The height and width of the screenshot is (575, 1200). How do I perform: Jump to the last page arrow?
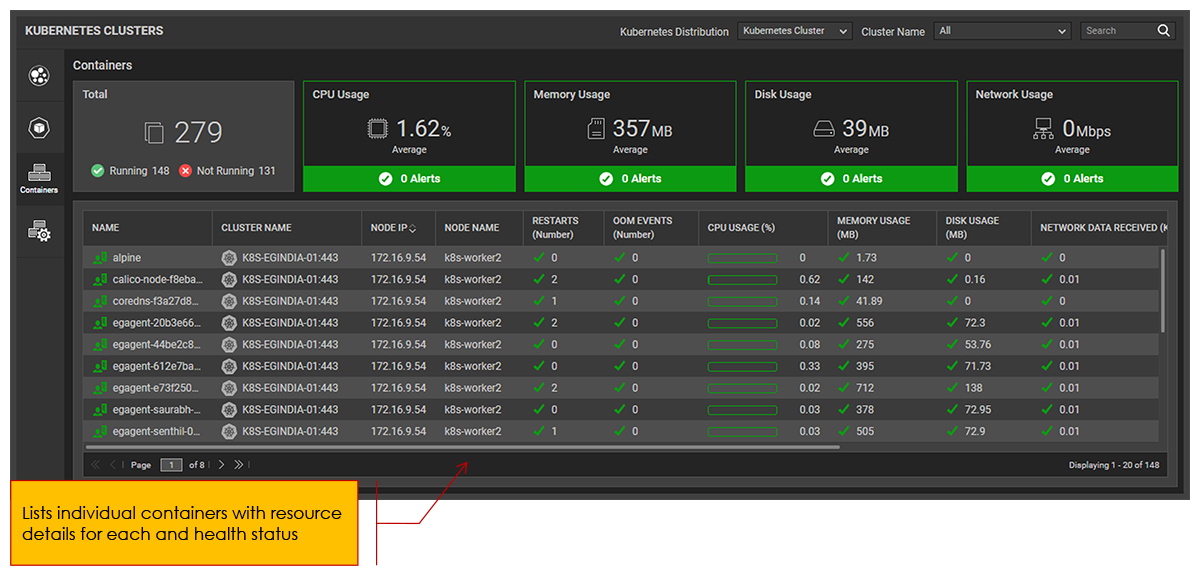click(240, 465)
